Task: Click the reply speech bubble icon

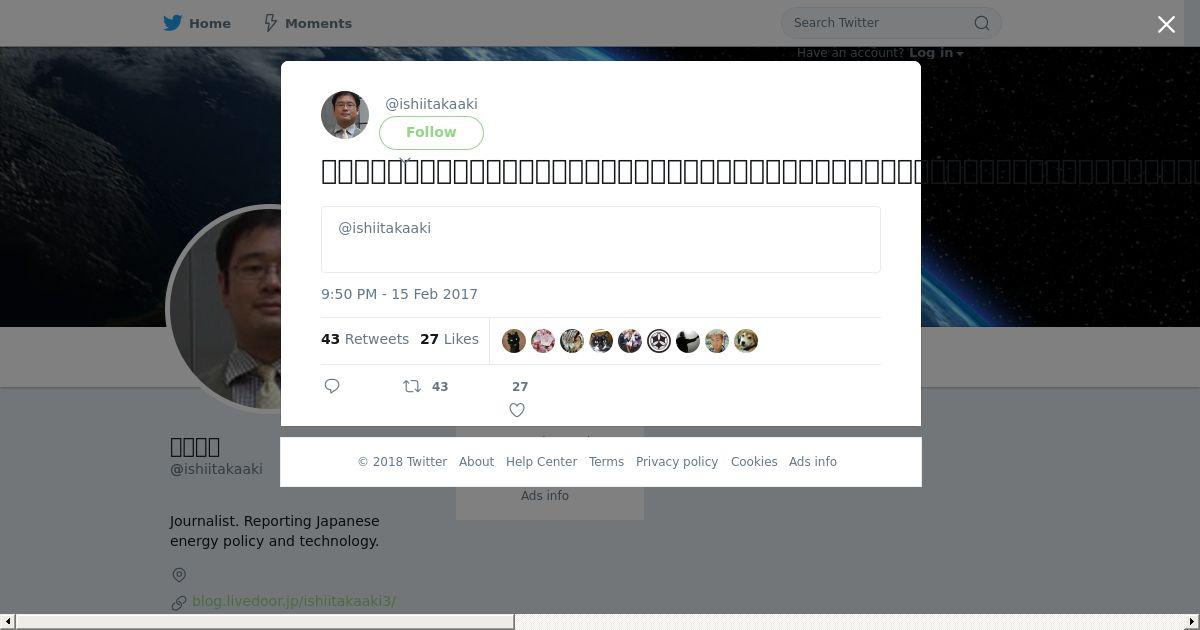Action: coord(332,386)
